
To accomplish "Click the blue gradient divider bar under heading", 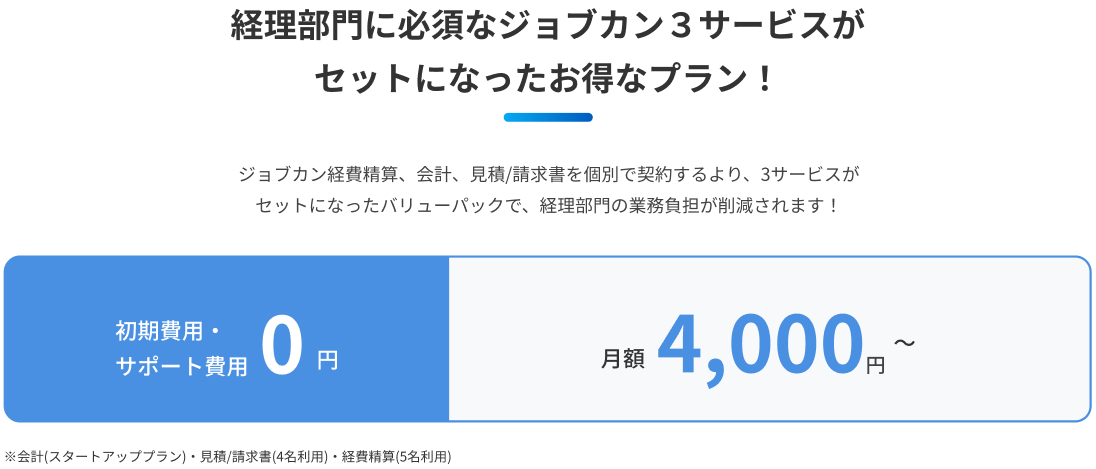I will coord(548,117).
